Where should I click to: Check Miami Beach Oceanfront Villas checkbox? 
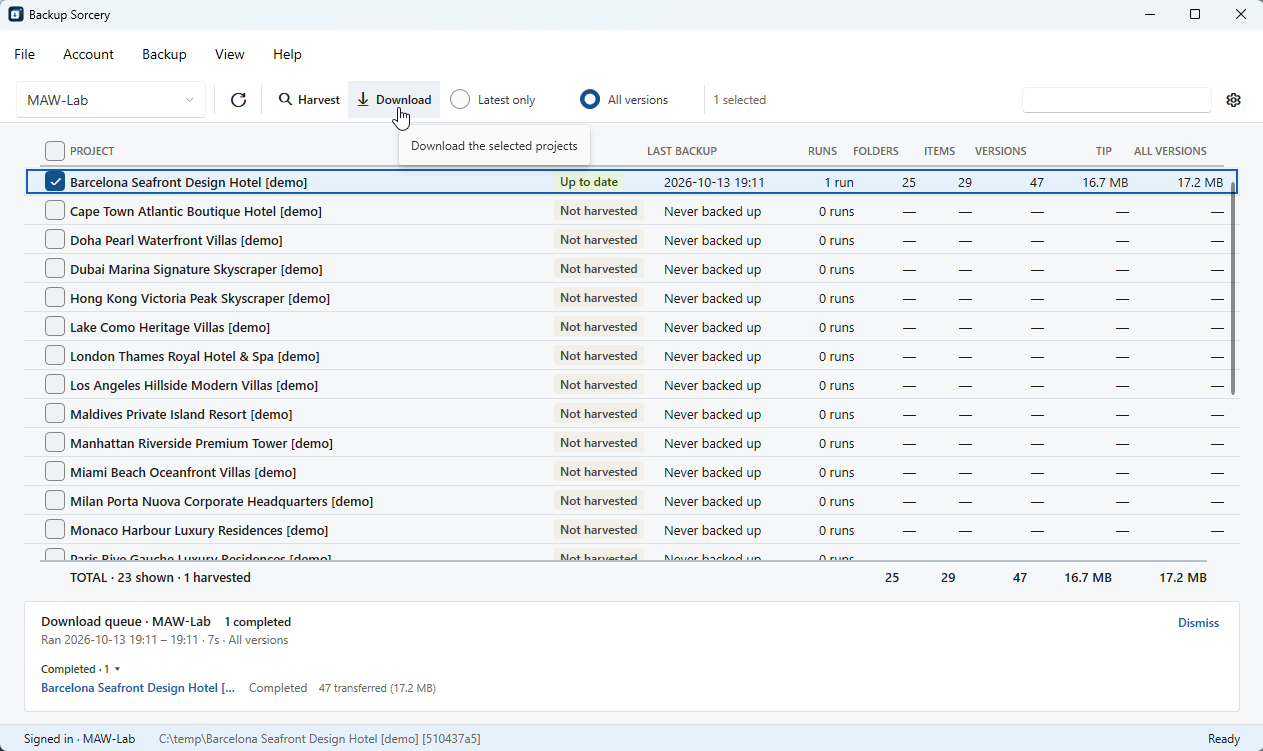point(55,472)
